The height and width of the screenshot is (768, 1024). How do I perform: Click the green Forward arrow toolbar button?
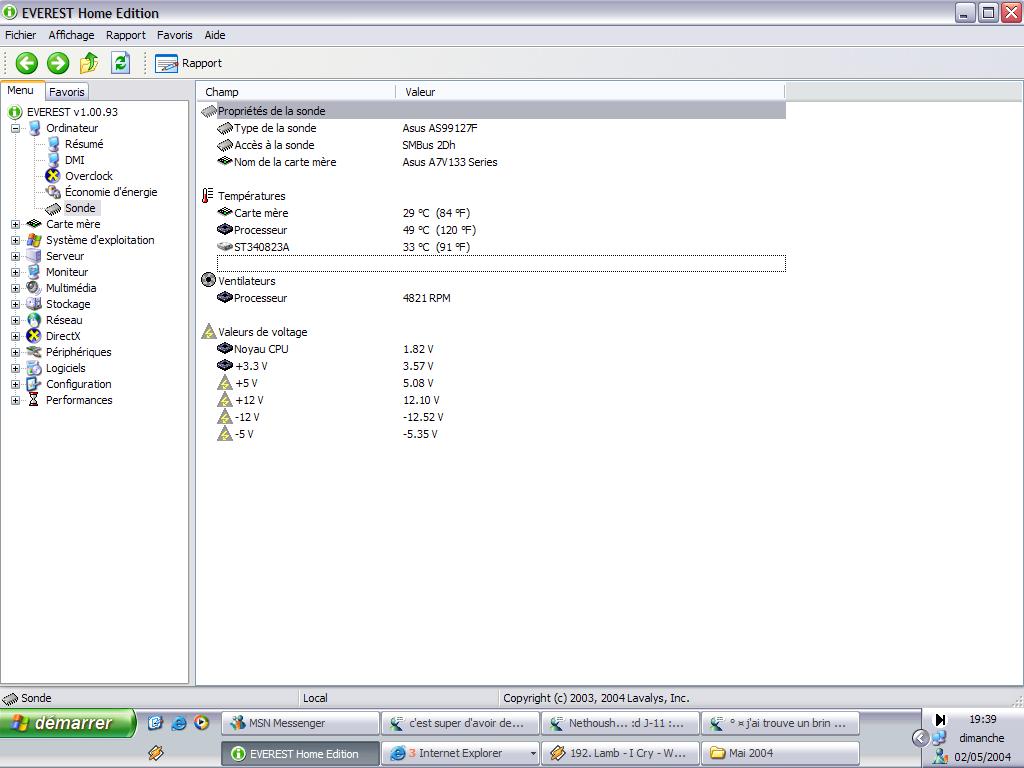click(x=57, y=63)
